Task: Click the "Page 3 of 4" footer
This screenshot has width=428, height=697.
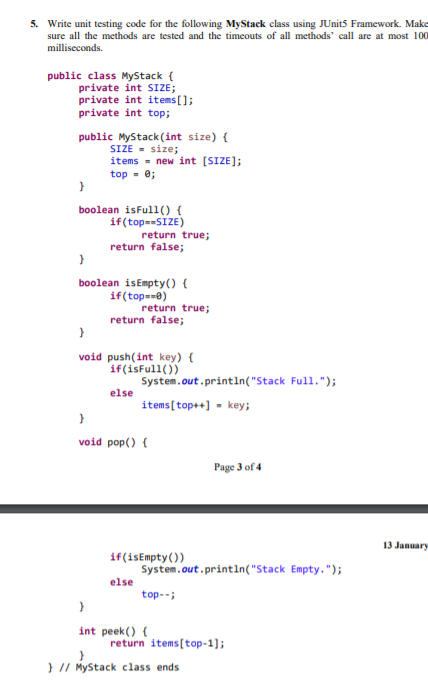Action: [x=237, y=467]
